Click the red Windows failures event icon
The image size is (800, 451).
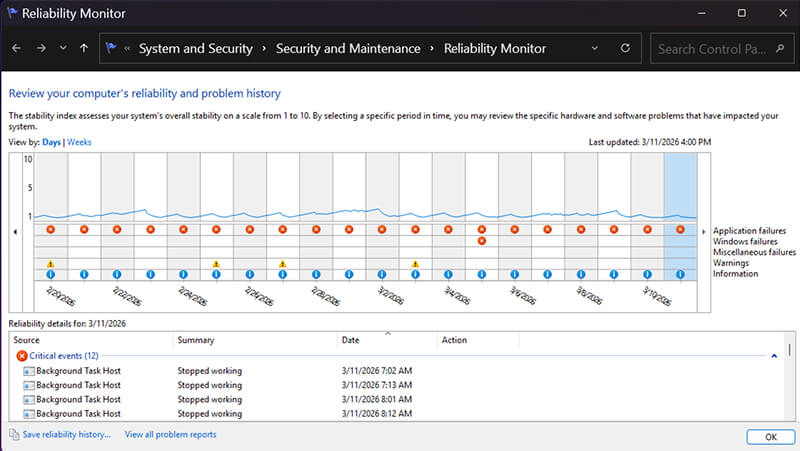[482, 241]
